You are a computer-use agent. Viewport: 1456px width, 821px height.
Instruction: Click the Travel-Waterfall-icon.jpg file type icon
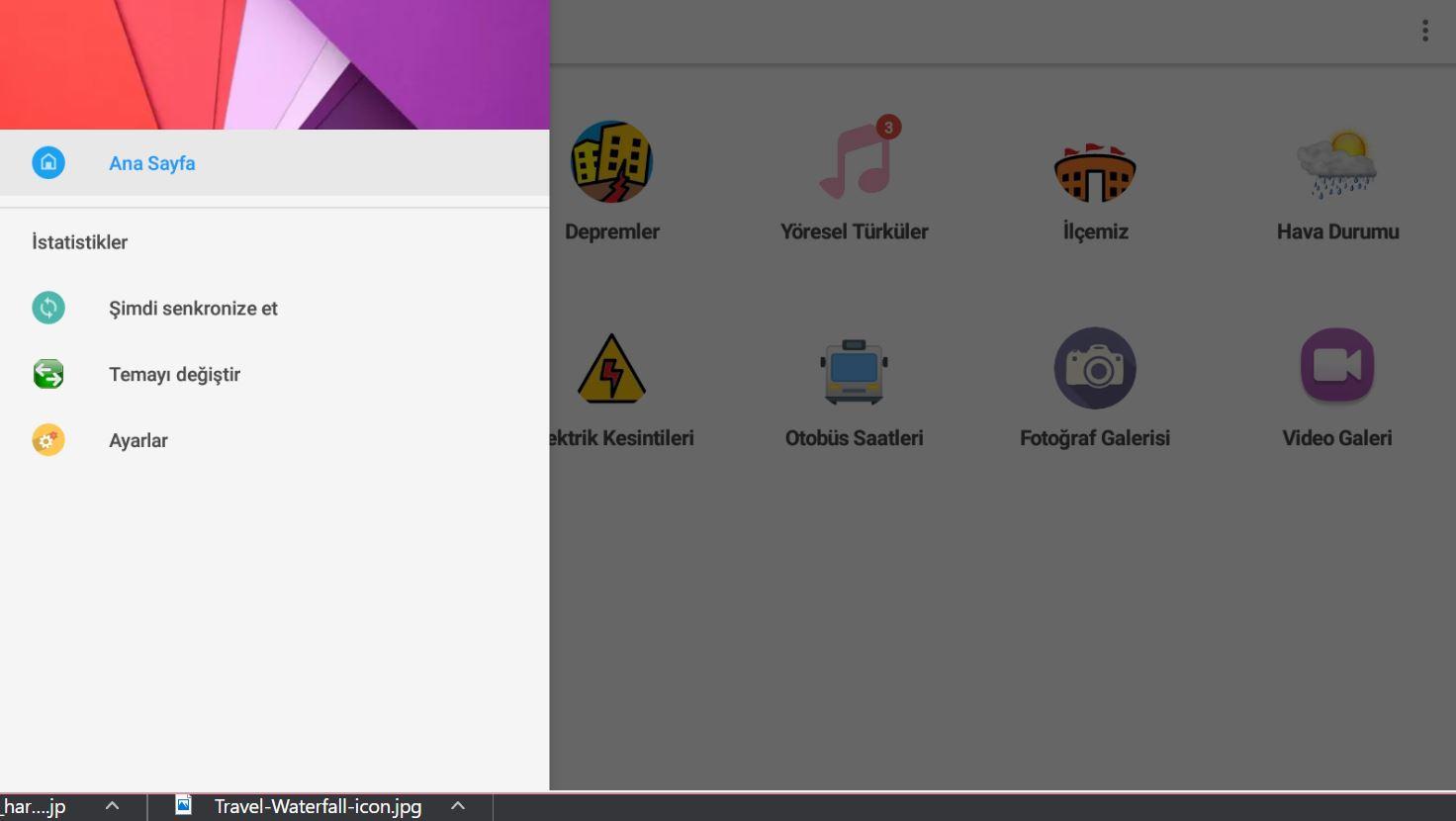coord(183,805)
